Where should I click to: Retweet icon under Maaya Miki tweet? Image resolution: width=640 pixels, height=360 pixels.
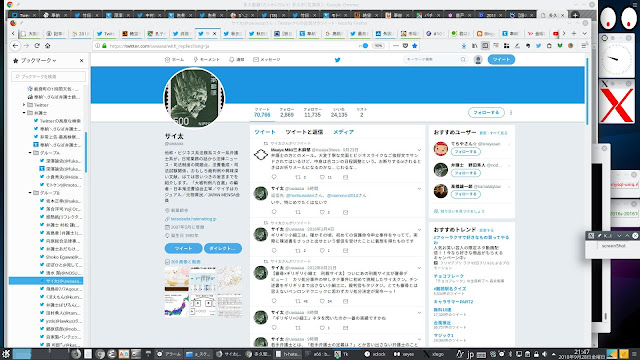298,177
